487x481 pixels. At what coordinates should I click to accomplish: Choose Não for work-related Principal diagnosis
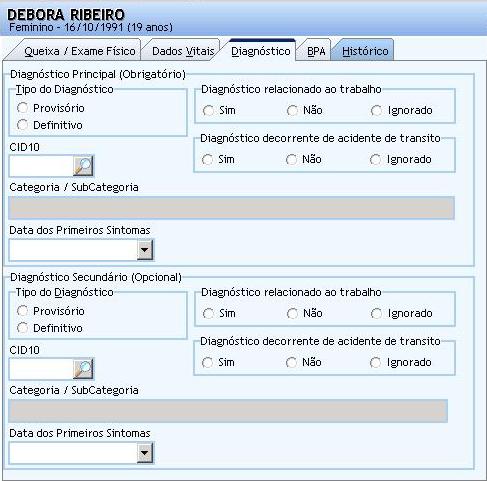[x=292, y=110]
